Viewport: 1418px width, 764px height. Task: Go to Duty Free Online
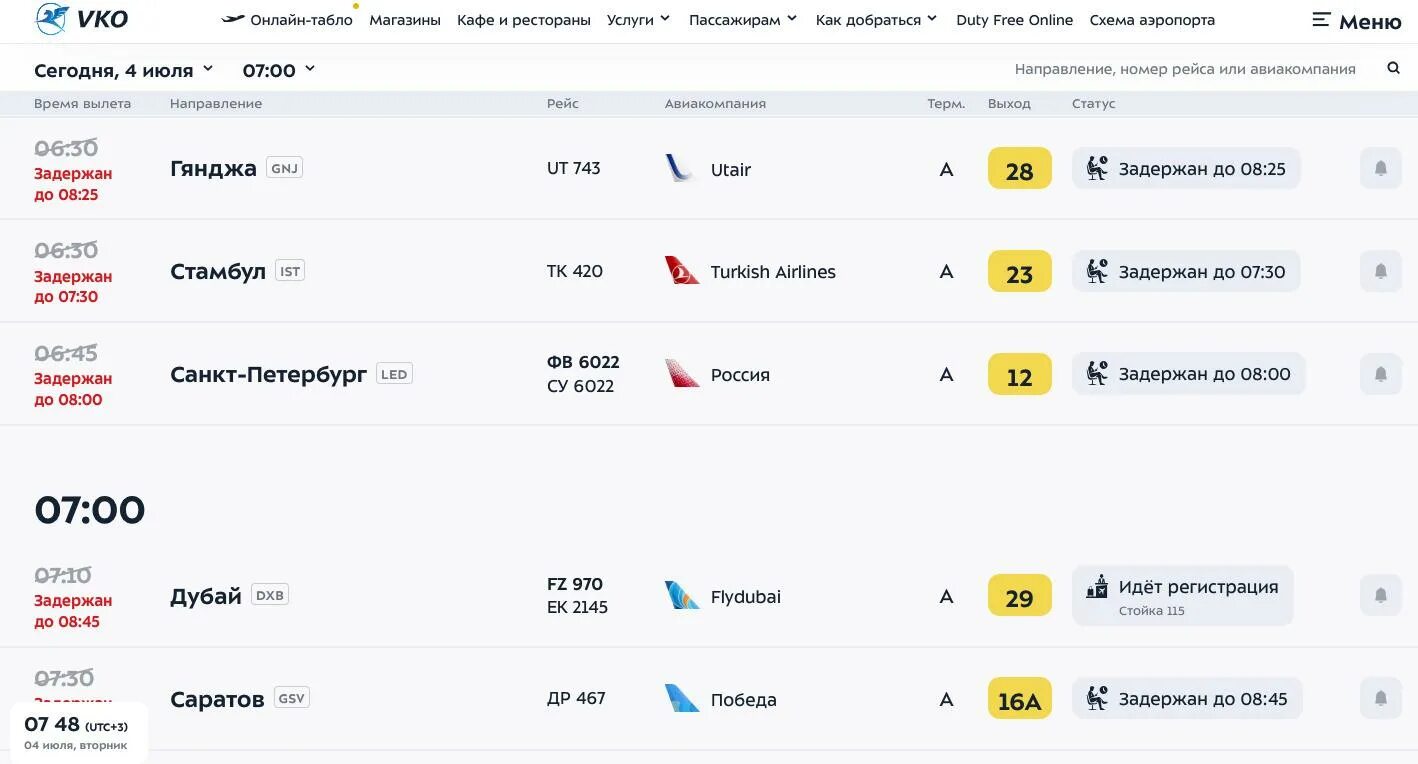pyautogui.click(x=1014, y=20)
